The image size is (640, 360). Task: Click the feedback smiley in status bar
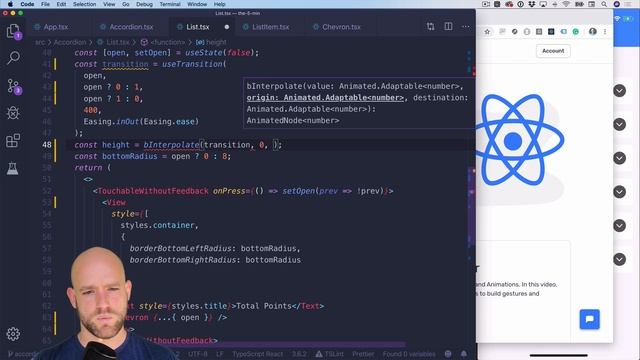pos(448,354)
